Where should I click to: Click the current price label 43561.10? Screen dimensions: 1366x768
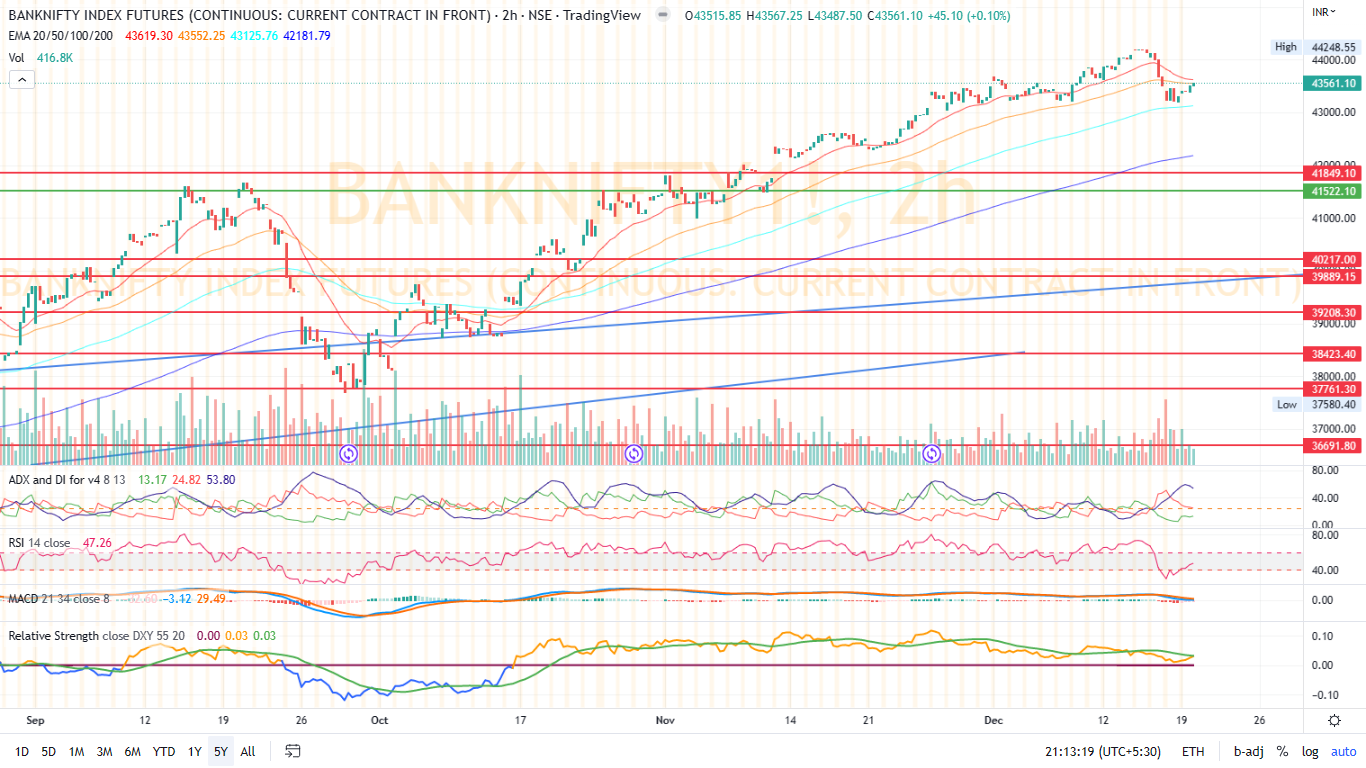1333,84
